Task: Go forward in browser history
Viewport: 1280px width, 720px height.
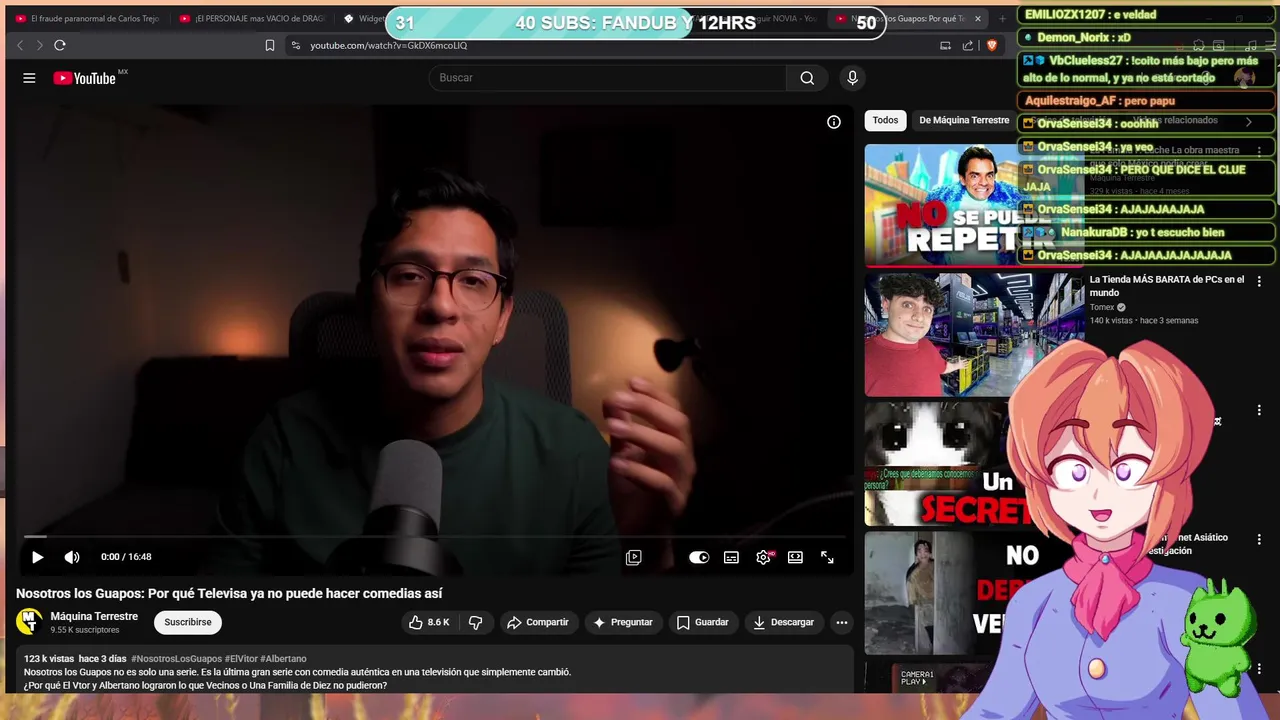Action: [39, 45]
